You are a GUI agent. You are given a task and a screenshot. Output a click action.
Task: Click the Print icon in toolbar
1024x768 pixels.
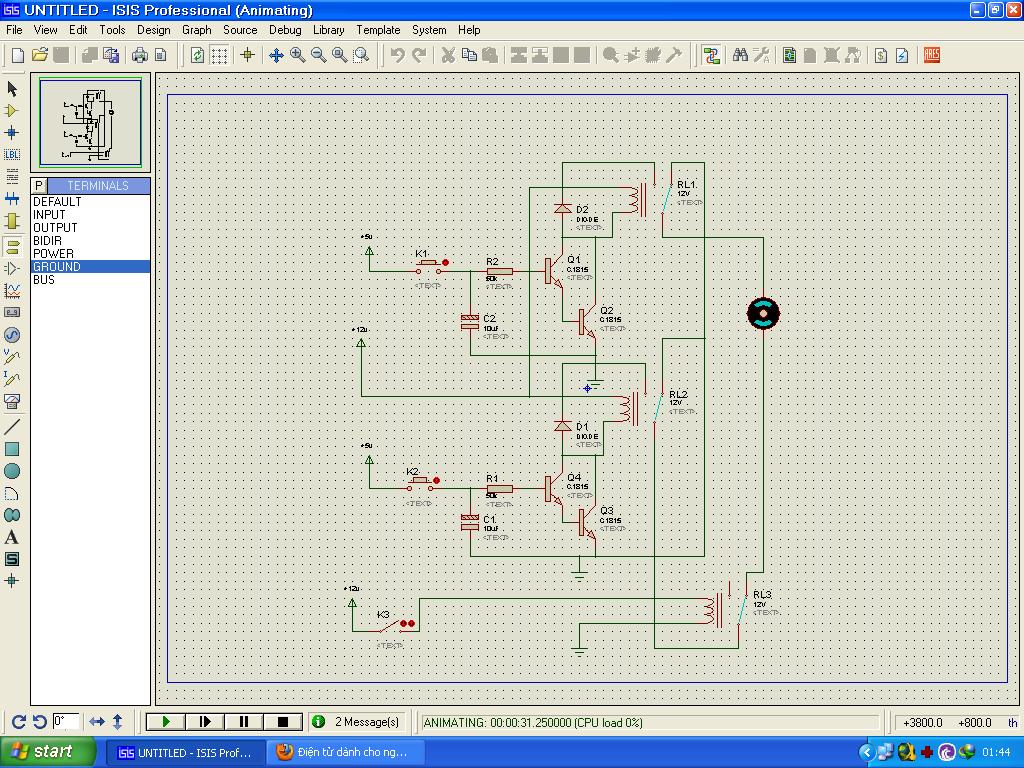[140, 56]
